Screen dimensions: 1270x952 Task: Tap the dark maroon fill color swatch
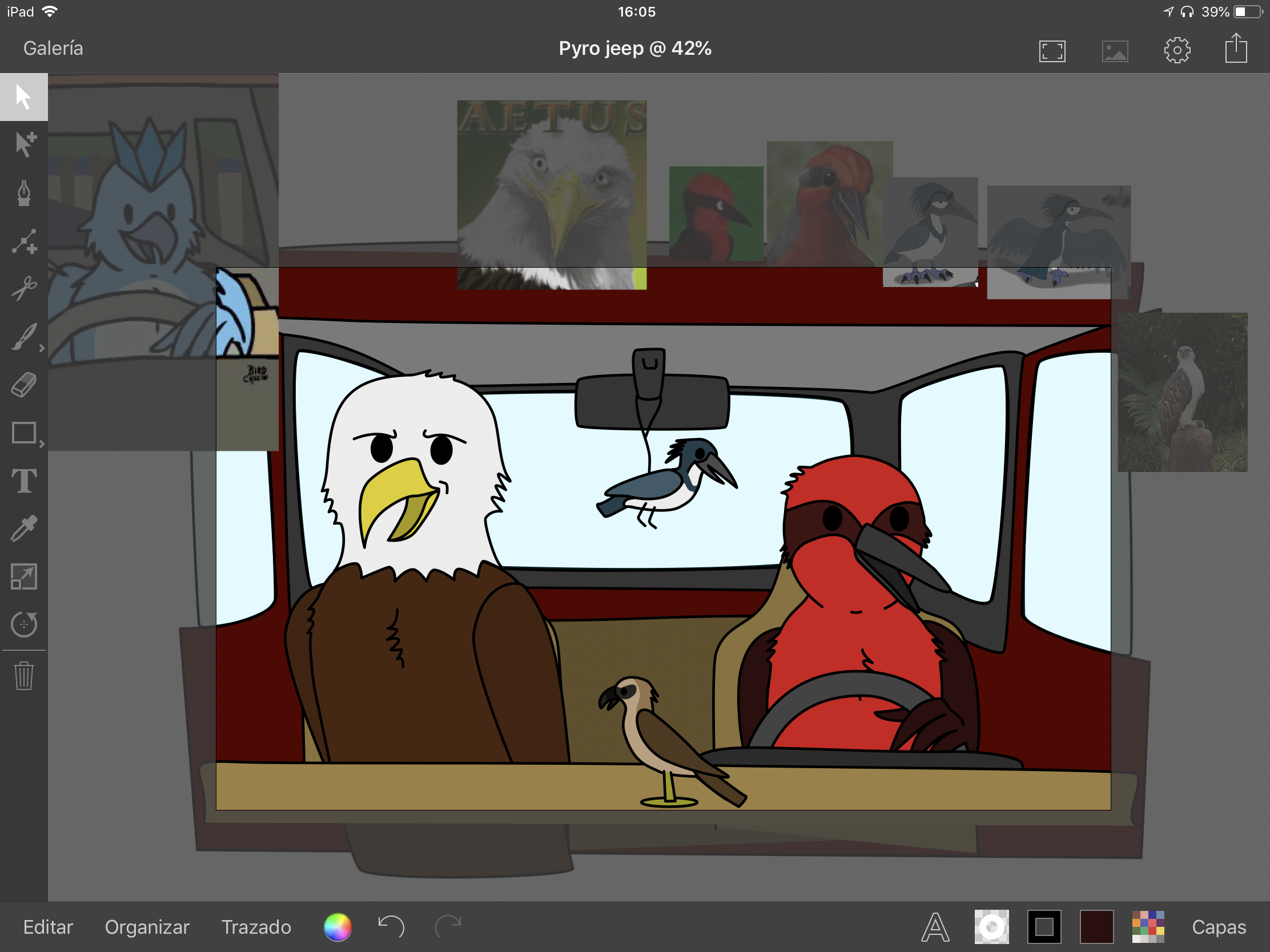point(1096,927)
